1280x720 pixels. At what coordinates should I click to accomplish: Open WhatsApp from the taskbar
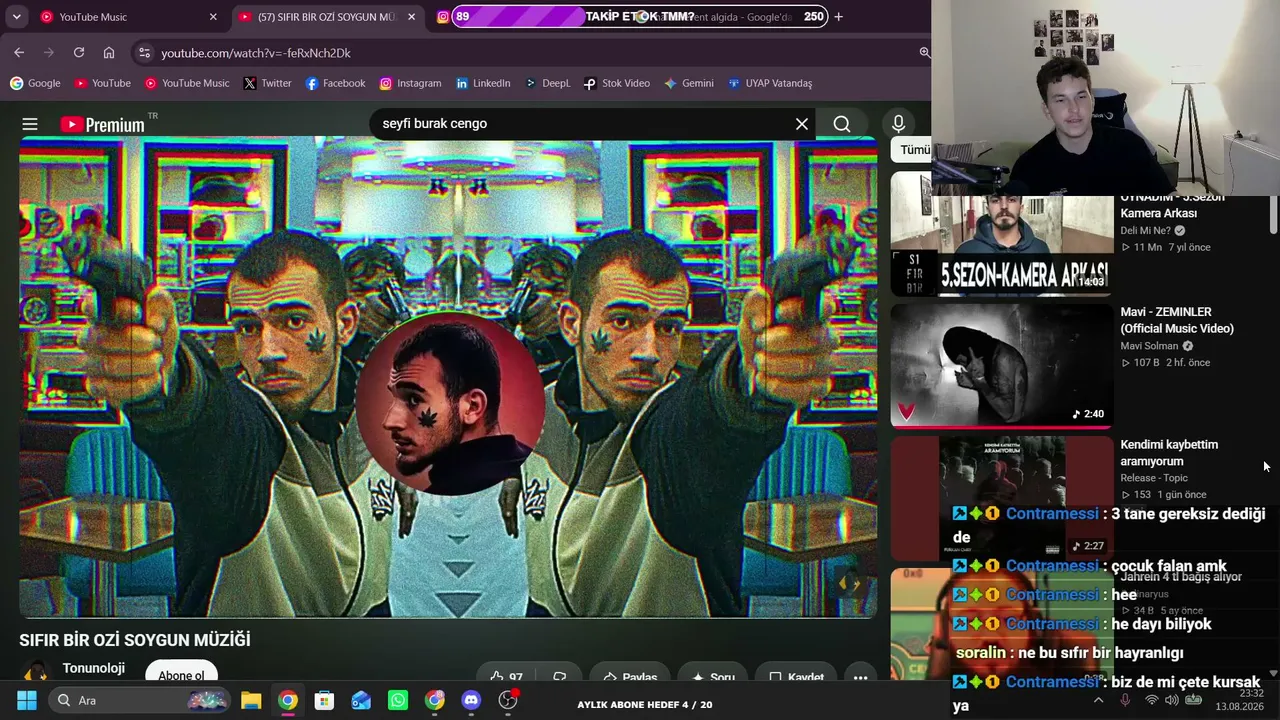pos(398,700)
